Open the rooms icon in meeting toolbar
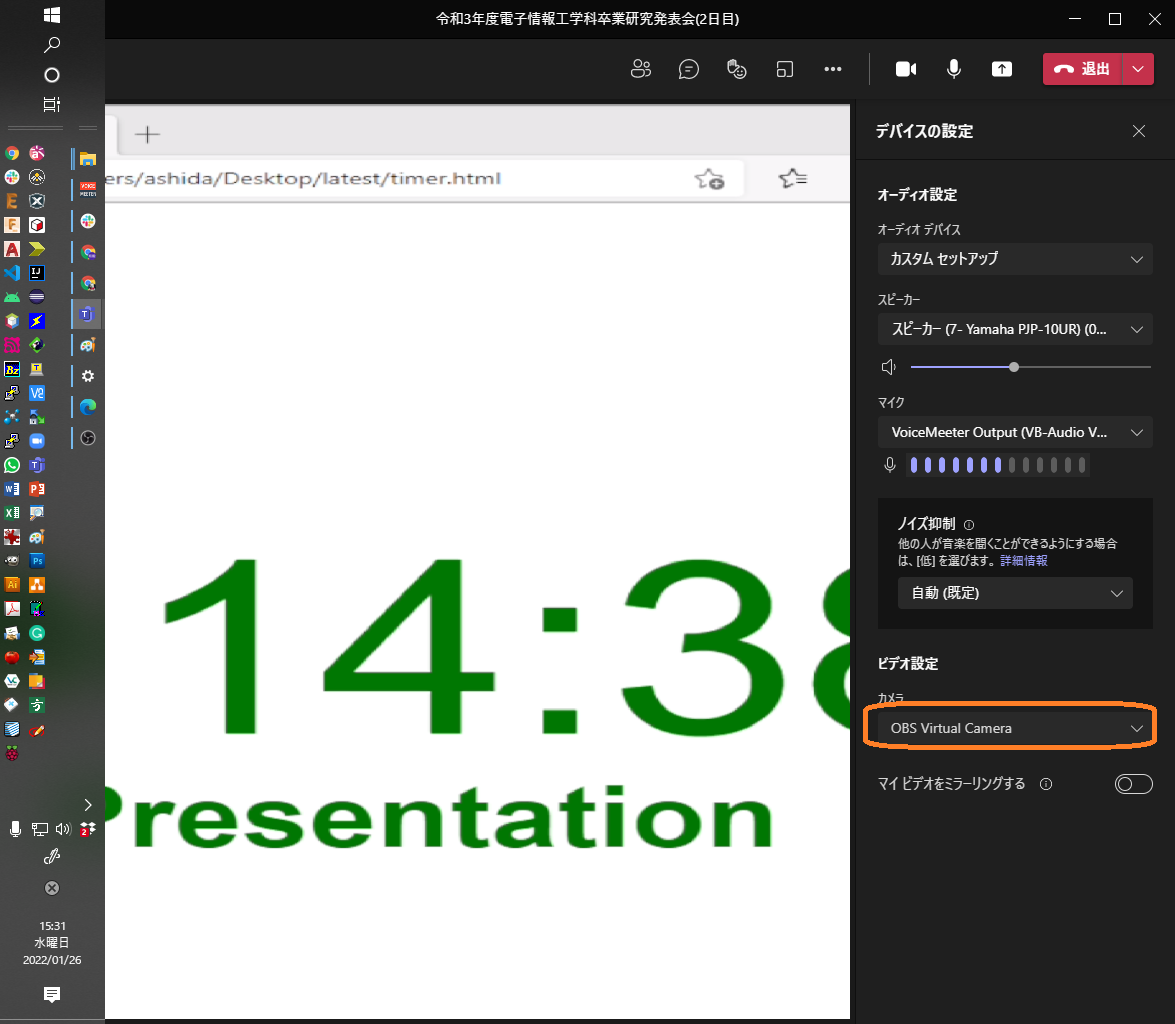 tap(785, 69)
